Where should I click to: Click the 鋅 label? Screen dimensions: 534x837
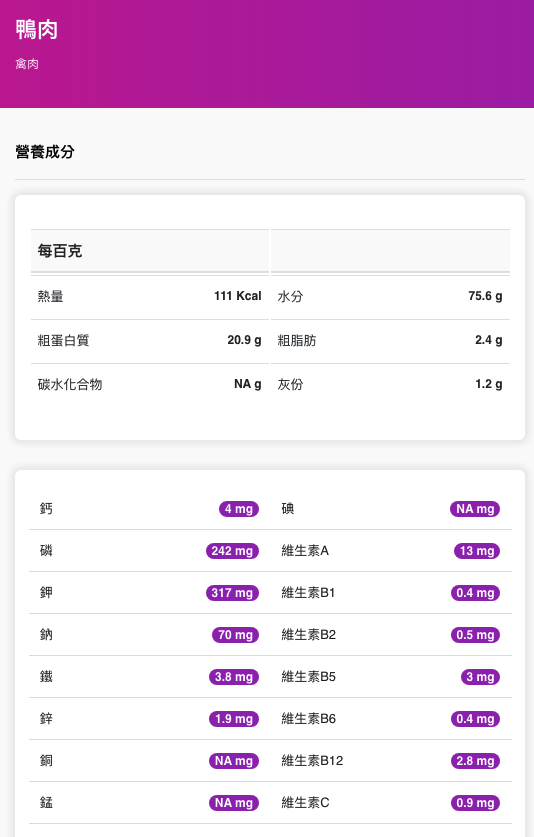click(46, 718)
